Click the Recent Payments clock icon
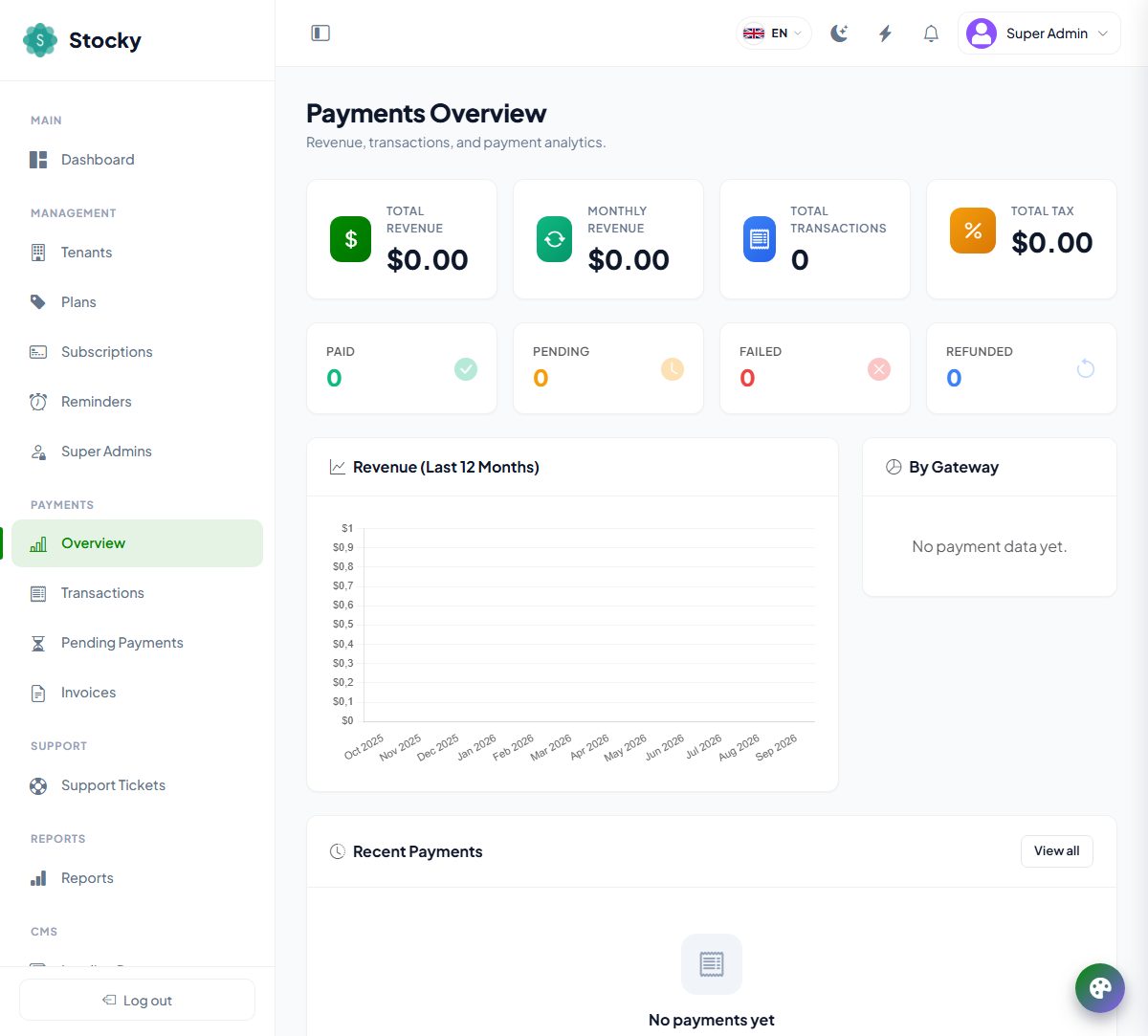The image size is (1148, 1036). pos(338,851)
